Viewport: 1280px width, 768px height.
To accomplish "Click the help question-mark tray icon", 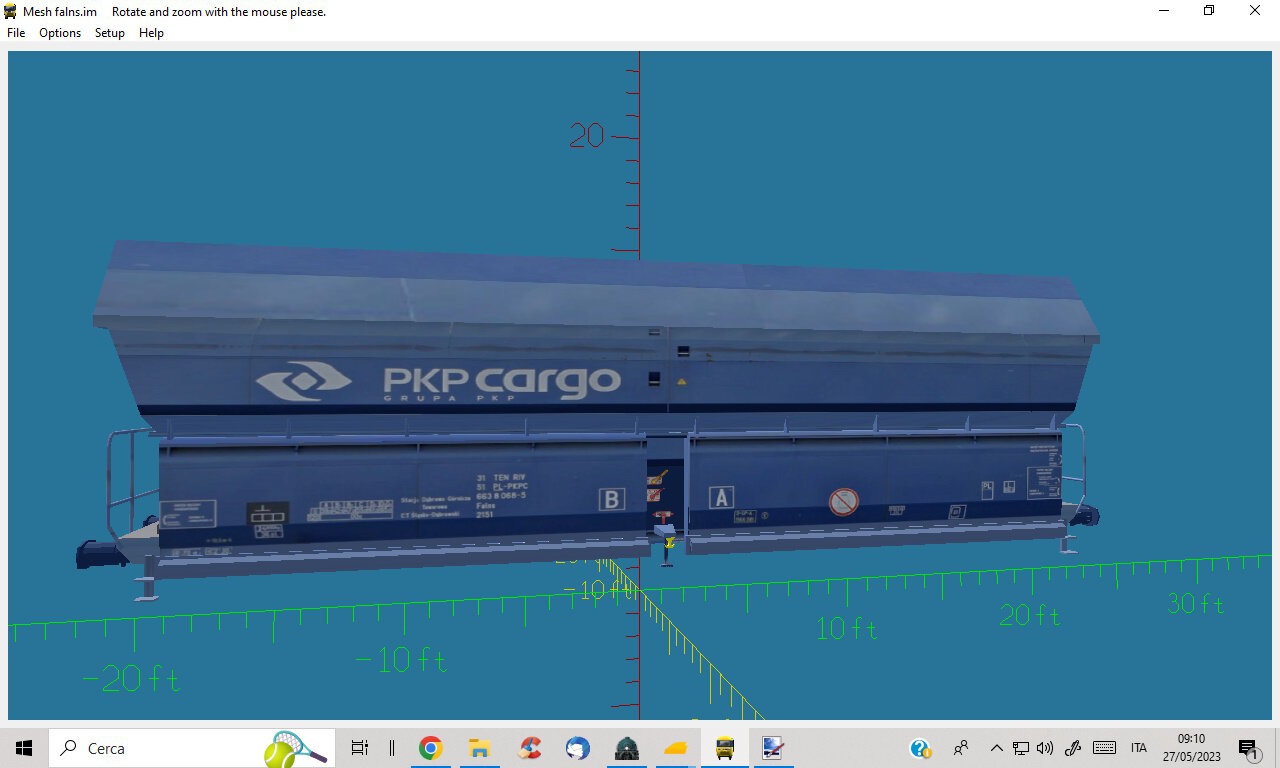I will point(920,748).
